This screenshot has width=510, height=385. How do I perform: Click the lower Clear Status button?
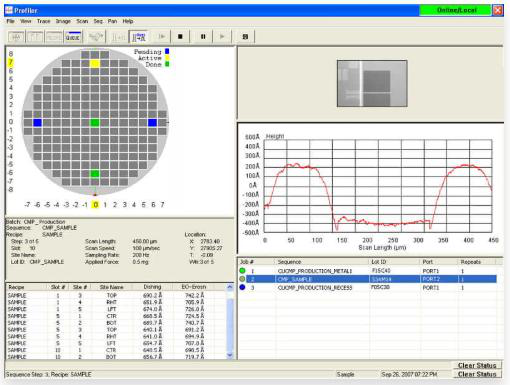click(x=477, y=374)
